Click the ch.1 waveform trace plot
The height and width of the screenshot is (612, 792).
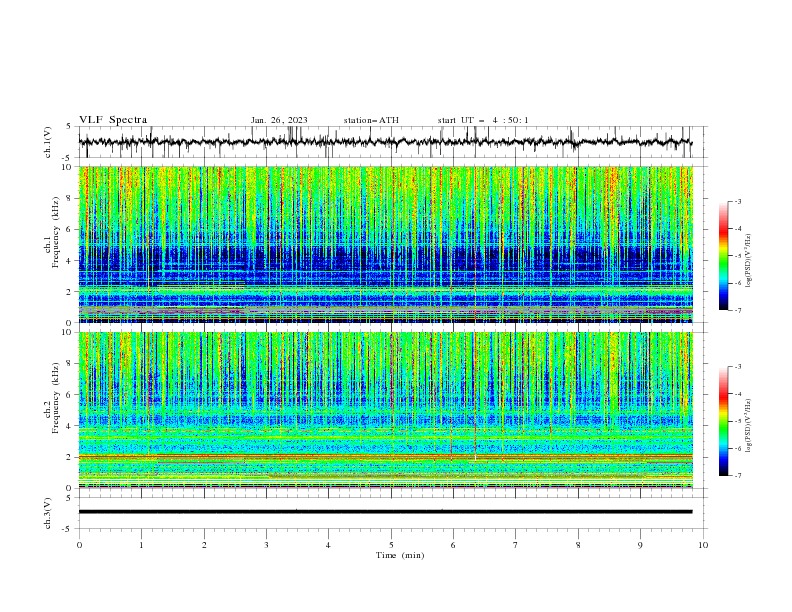[385, 142]
